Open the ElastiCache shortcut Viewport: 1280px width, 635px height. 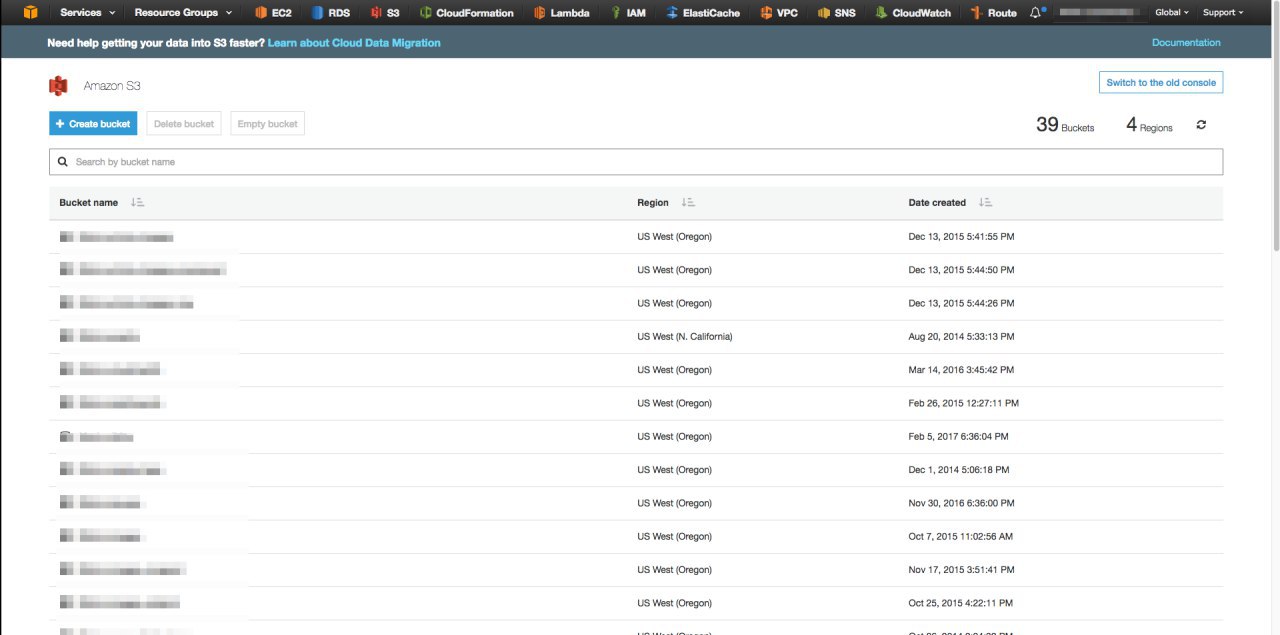coord(702,13)
